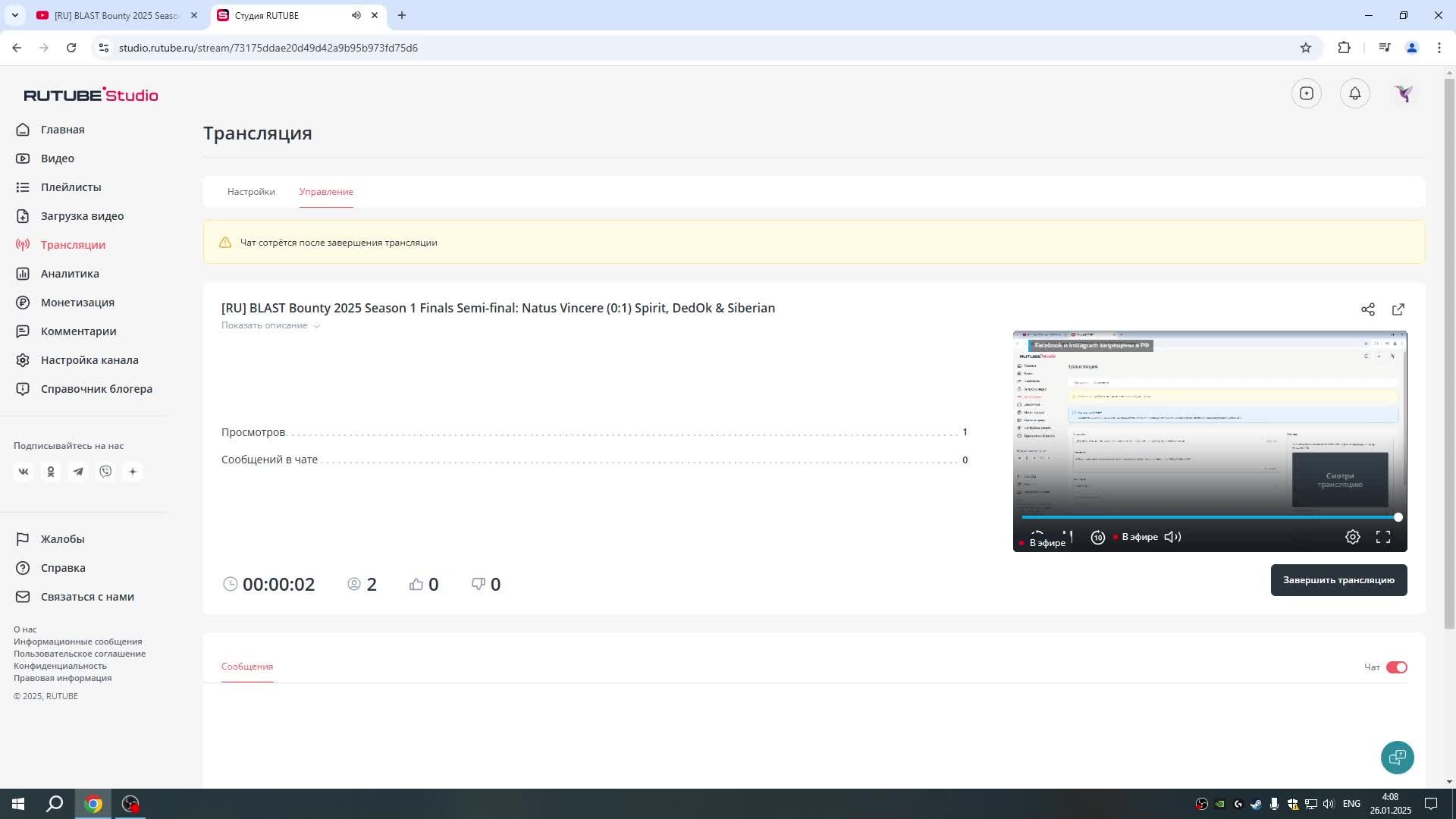Click the RUTUBE Studio logo
The height and width of the screenshot is (819, 1456).
coord(90,95)
